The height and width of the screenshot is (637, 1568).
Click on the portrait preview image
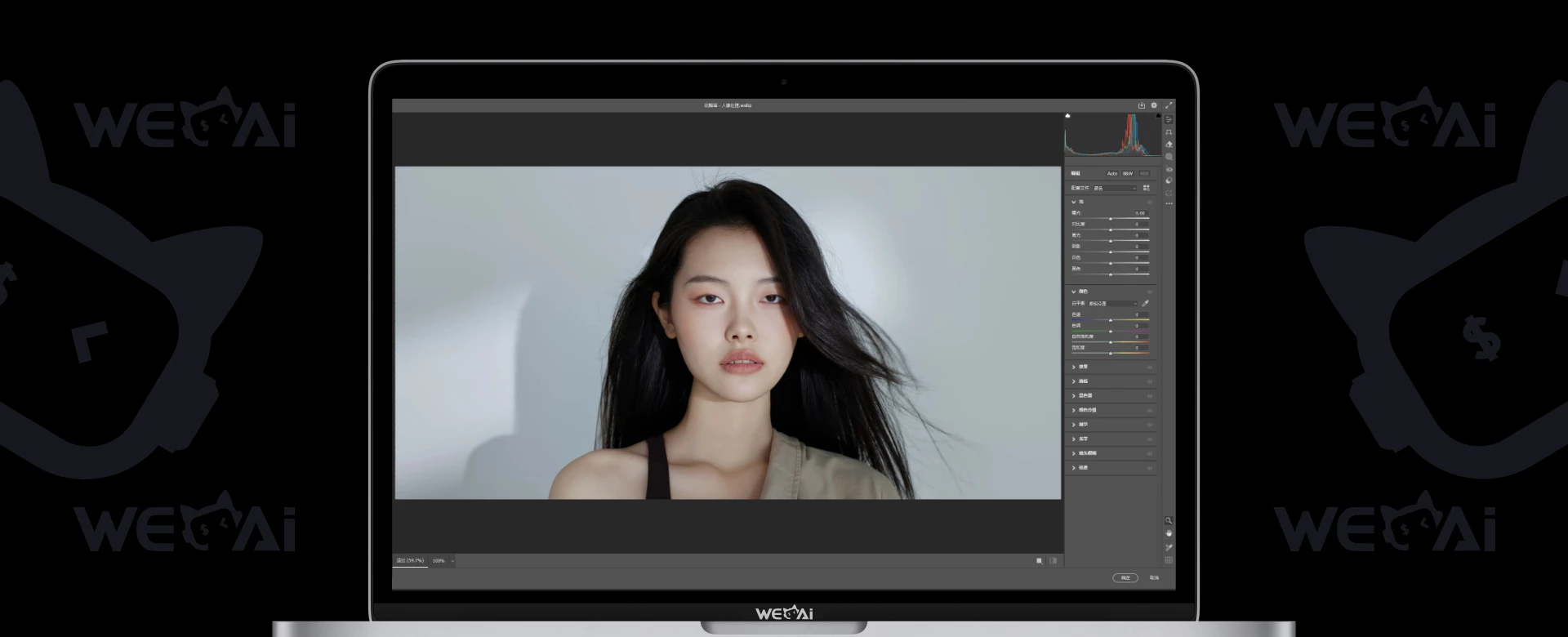728,333
